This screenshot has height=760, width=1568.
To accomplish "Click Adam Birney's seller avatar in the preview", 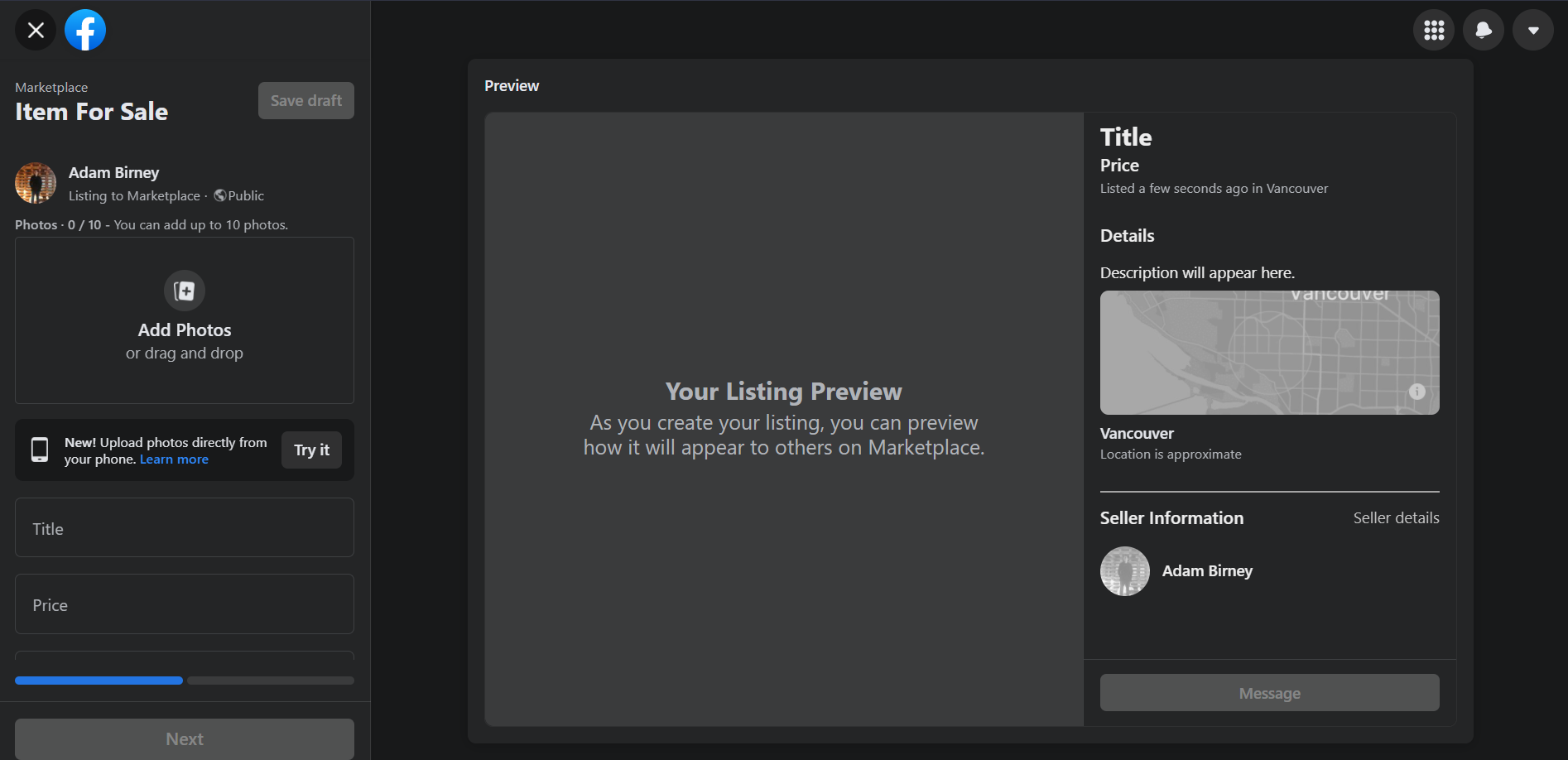I will point(1125,571).
